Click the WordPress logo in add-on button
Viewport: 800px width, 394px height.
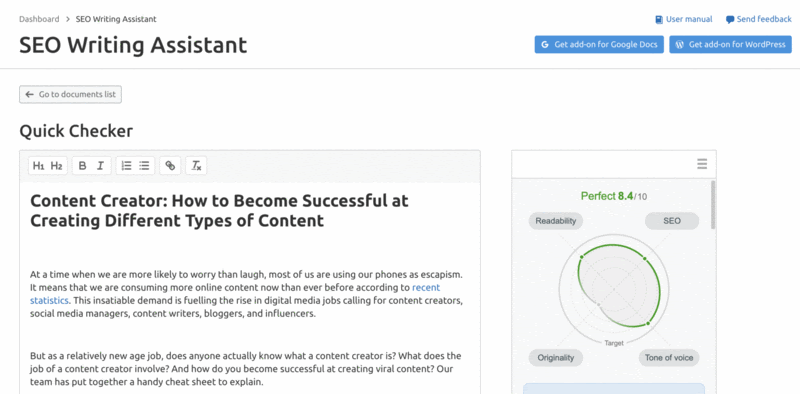click(680, 44)
